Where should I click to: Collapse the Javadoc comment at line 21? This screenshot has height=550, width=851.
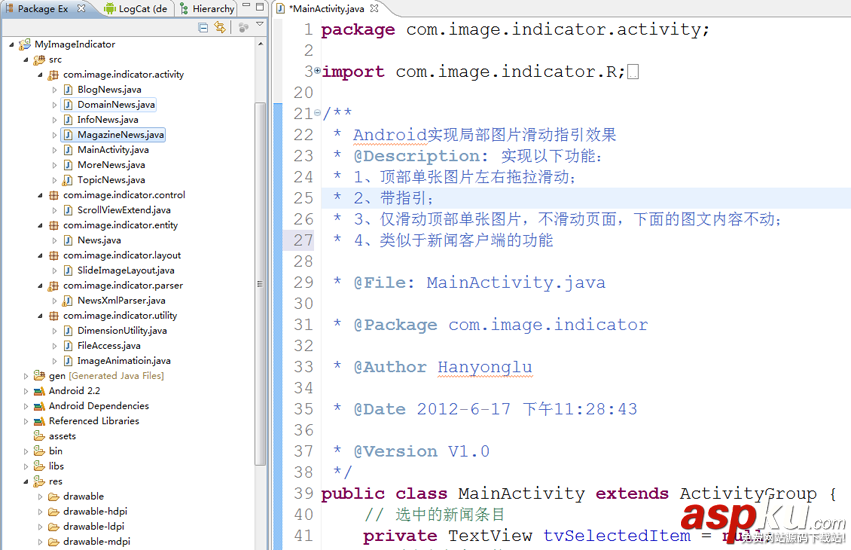317,113
